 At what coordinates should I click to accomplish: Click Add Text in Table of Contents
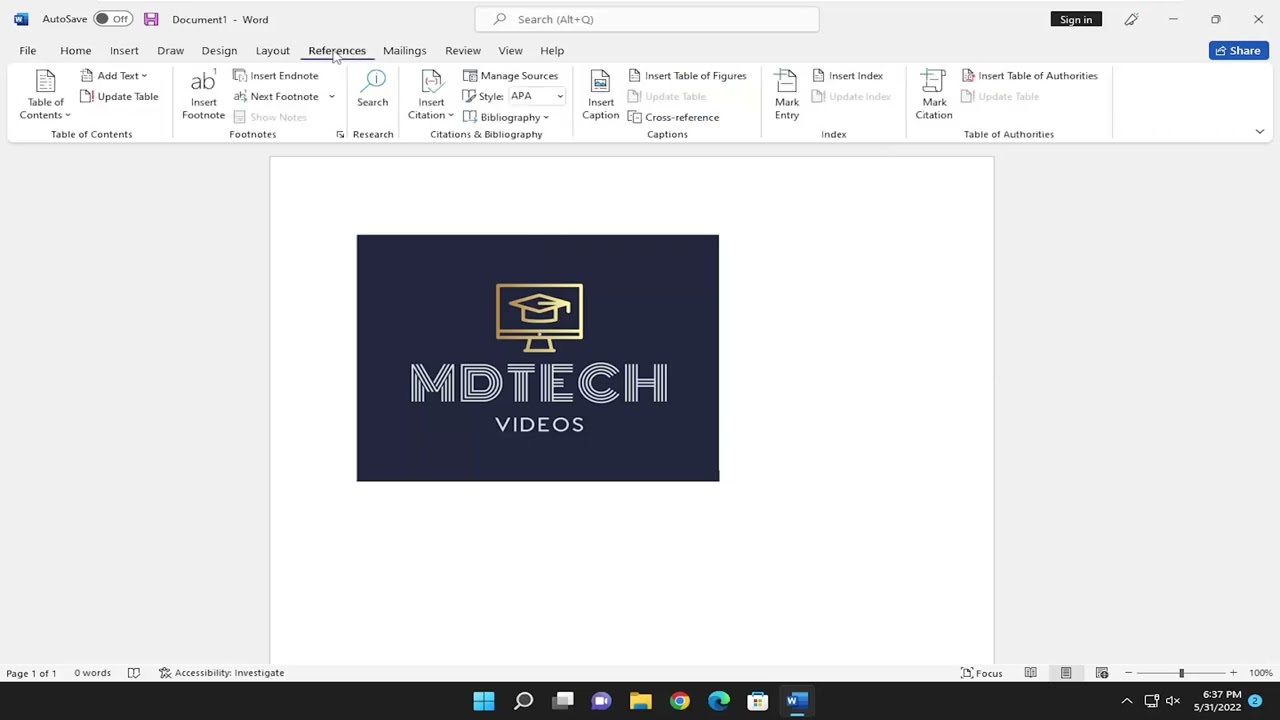pos(114,76)
